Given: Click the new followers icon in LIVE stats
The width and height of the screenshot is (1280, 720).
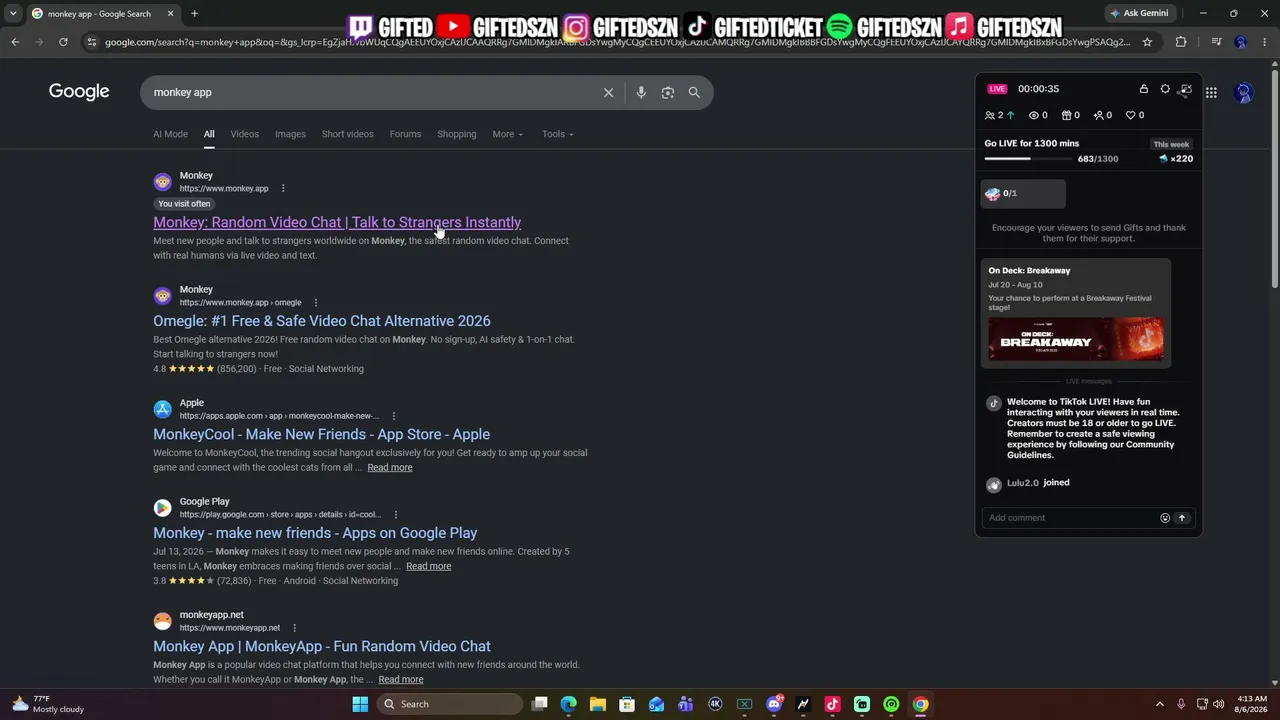Looking at the screenshot, I should [x=1098, y=115].
